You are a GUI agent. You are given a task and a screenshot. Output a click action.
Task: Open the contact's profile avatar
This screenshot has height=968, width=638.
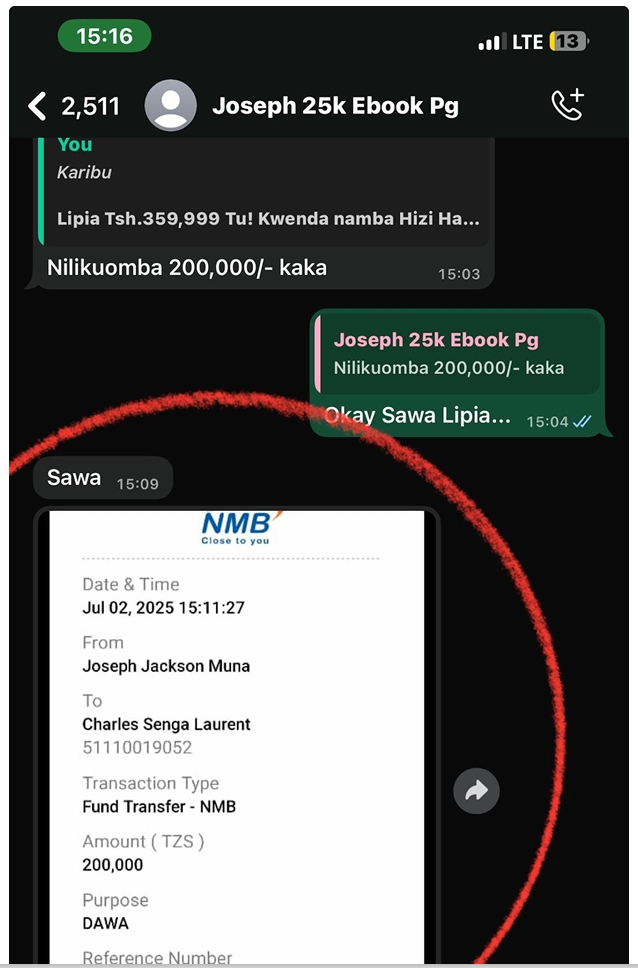tap(170, 106)
